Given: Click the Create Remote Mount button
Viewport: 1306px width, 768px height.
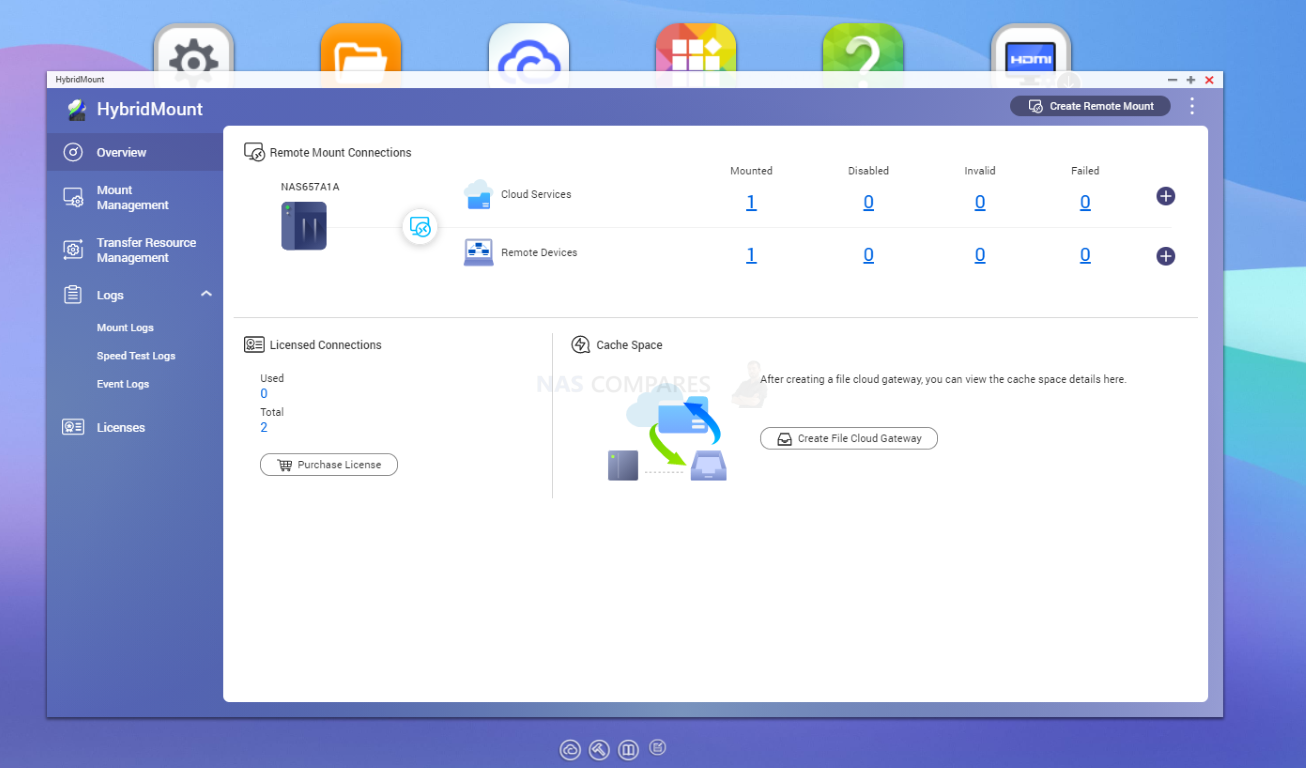Looking at the screenshot, I should pyautogui.click(x=1090, y=106).
